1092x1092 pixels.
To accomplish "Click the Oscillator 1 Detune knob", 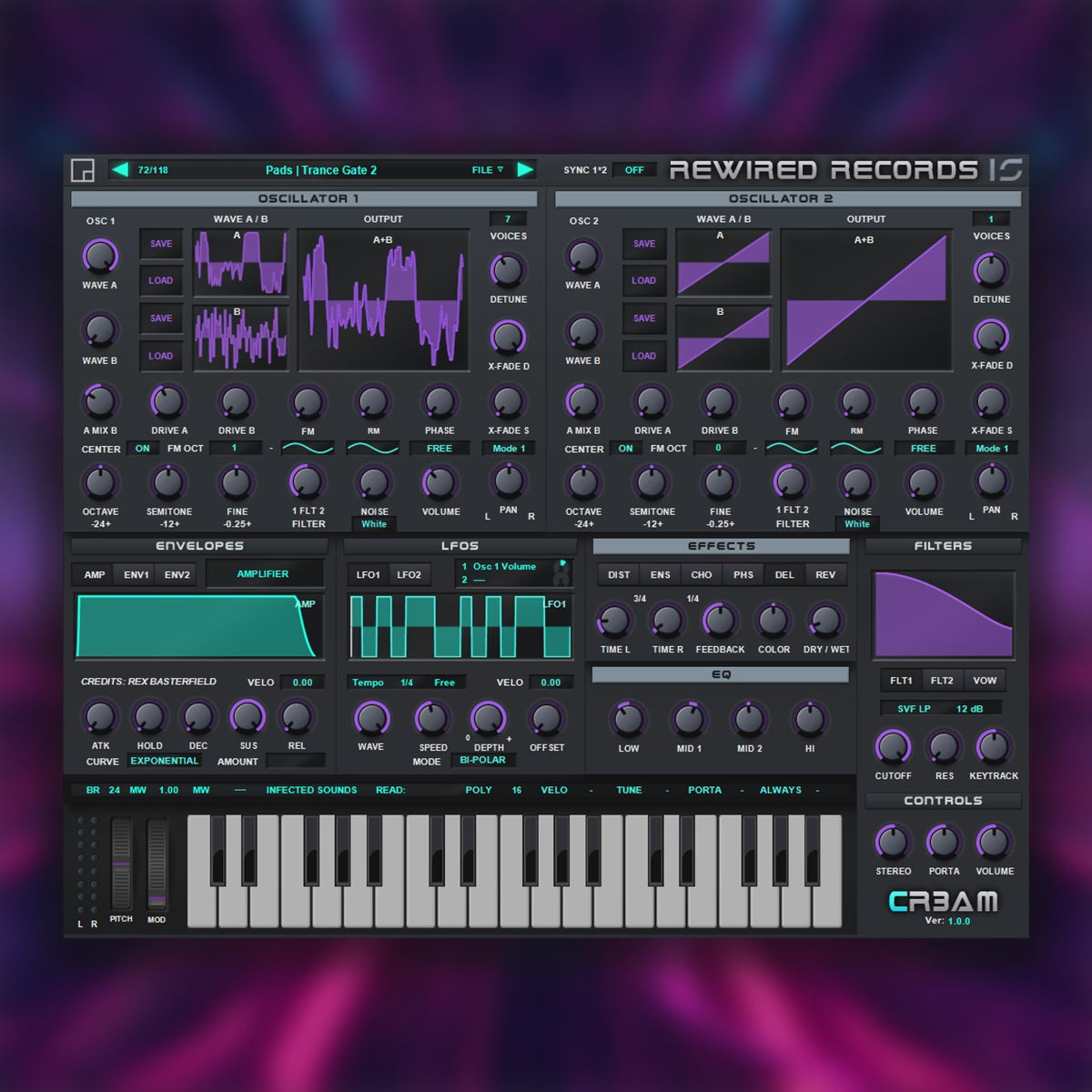I will tap(508, 269).
